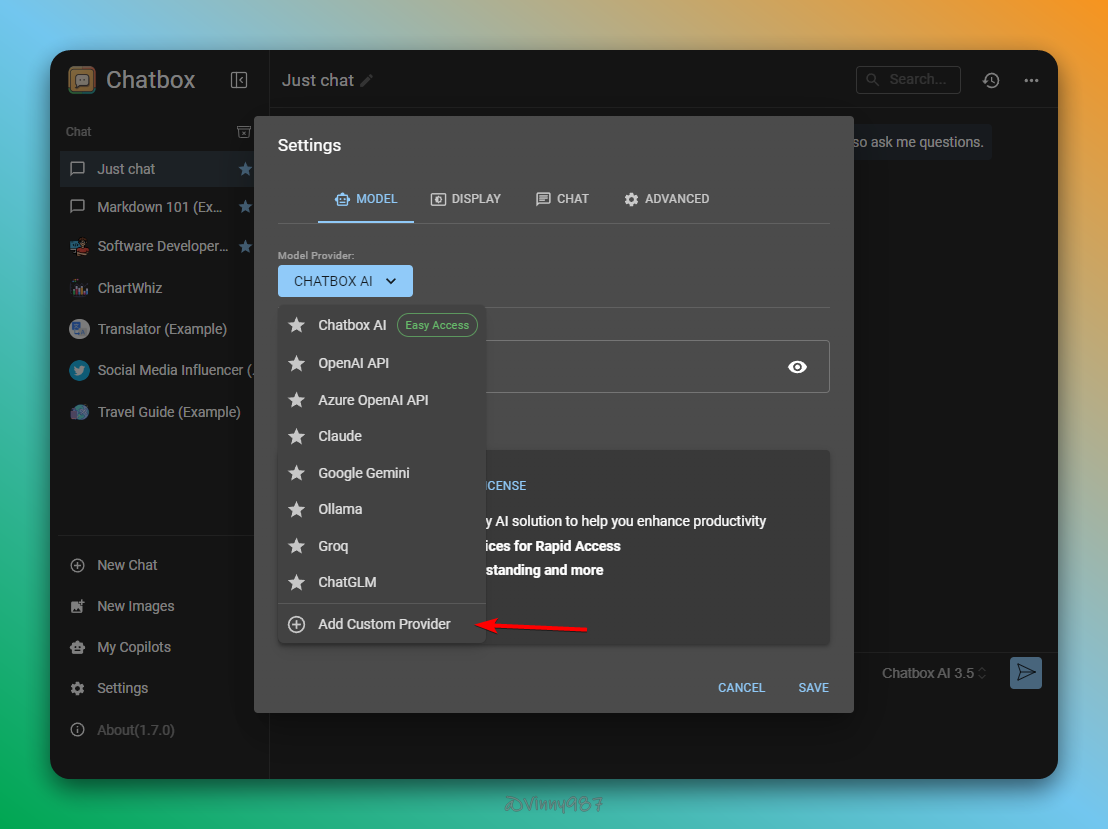Click the send message arrow icon

[x=1025, y=673]
